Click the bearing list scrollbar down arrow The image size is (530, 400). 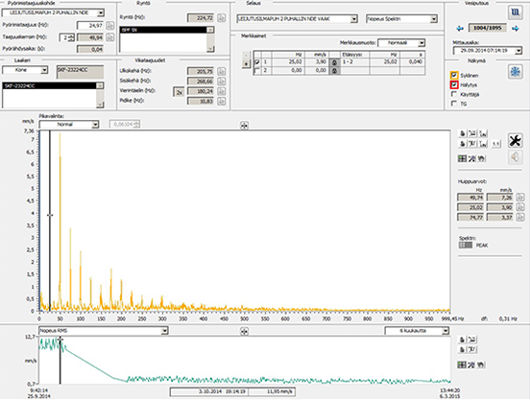click(100, 105)
